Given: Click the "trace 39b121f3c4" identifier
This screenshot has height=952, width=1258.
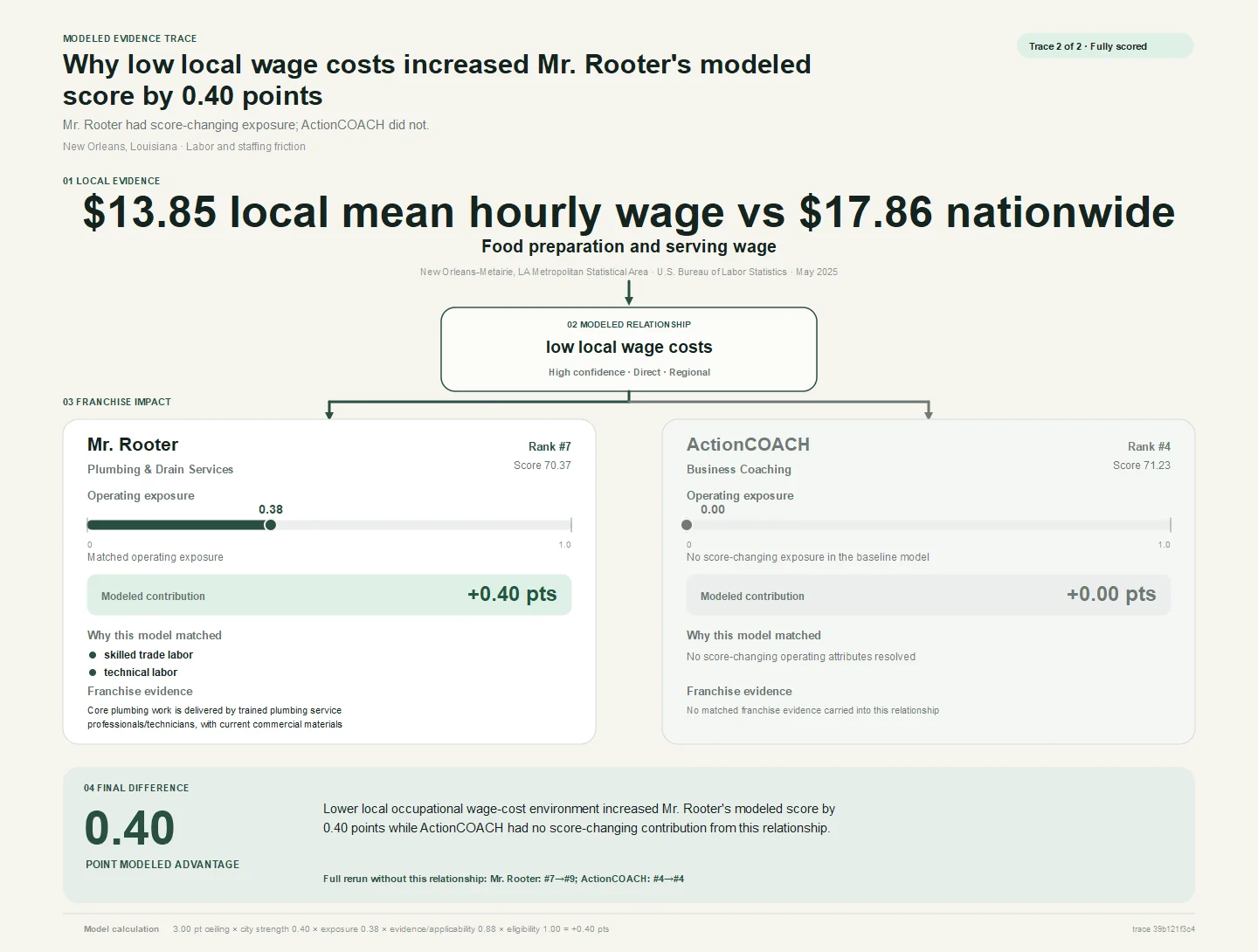Looking at the screenshot, I should click(x=1164, y=929).
